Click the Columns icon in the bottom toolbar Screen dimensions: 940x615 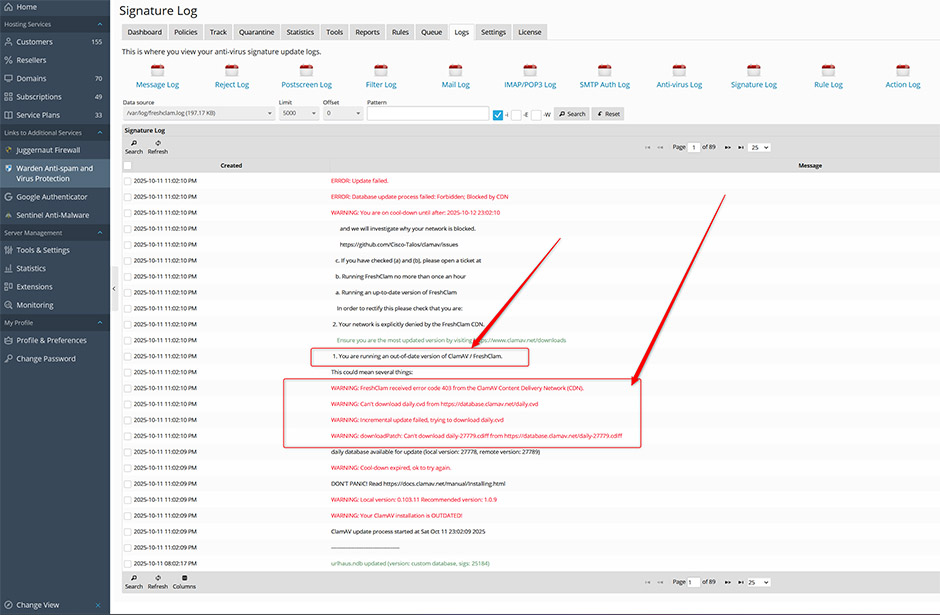tap(184, 581)
